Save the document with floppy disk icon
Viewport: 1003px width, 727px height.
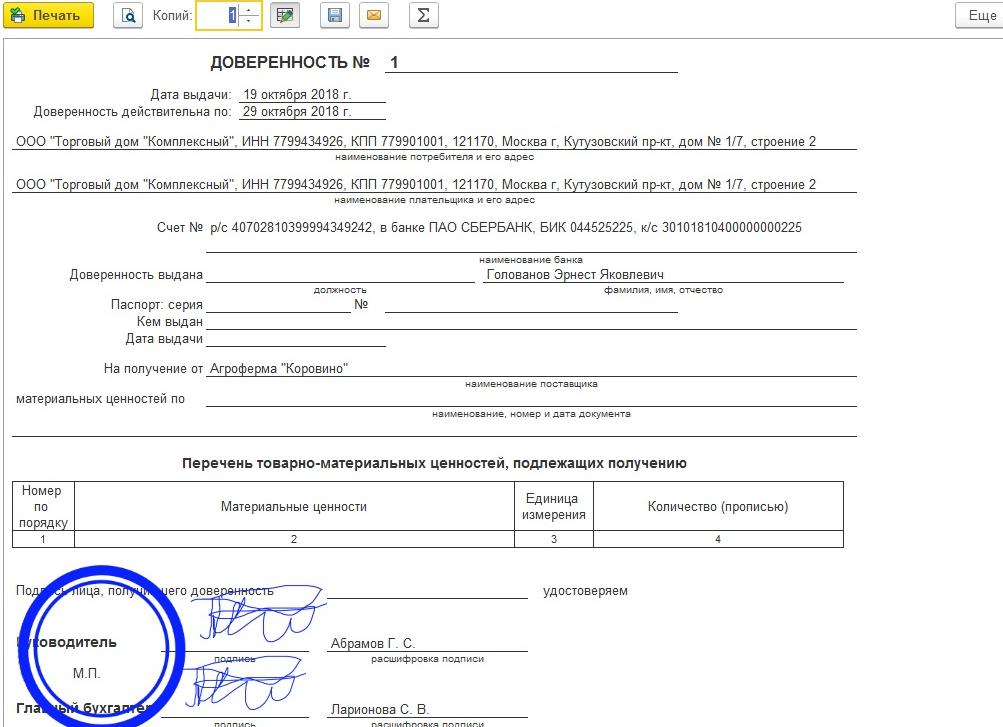click(x=335, y=15)
